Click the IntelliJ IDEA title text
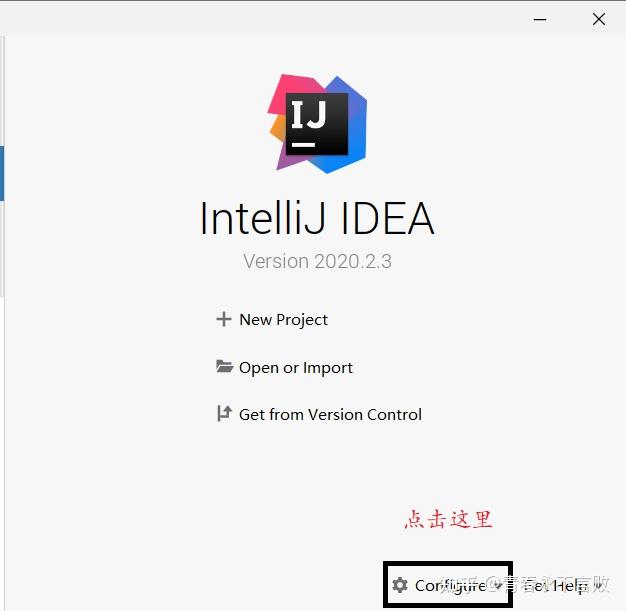 click(317, 218)
